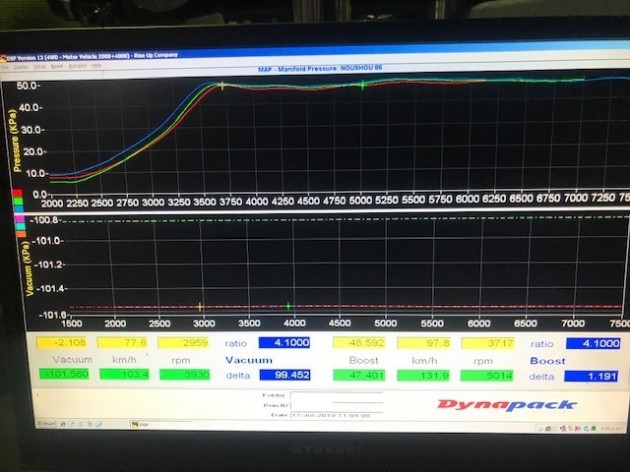
Task: Click green cursor marker on vacuum graph
Action: (289, 306)
